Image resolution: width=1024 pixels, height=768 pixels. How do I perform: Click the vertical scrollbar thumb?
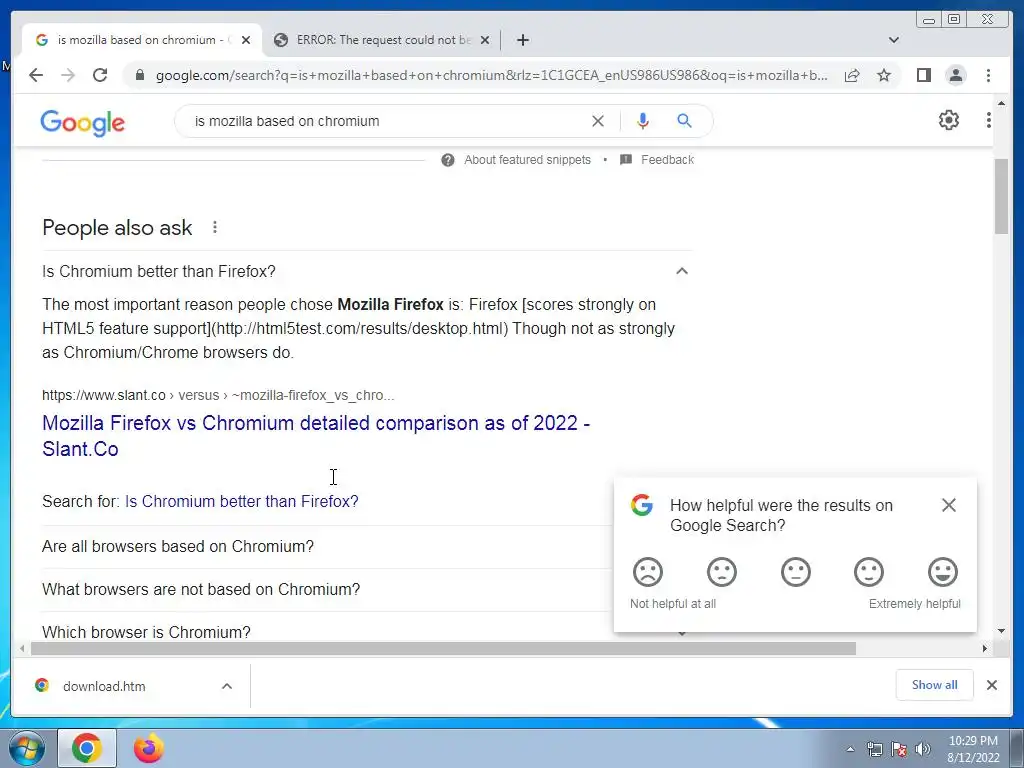(x=1001, y=196)
